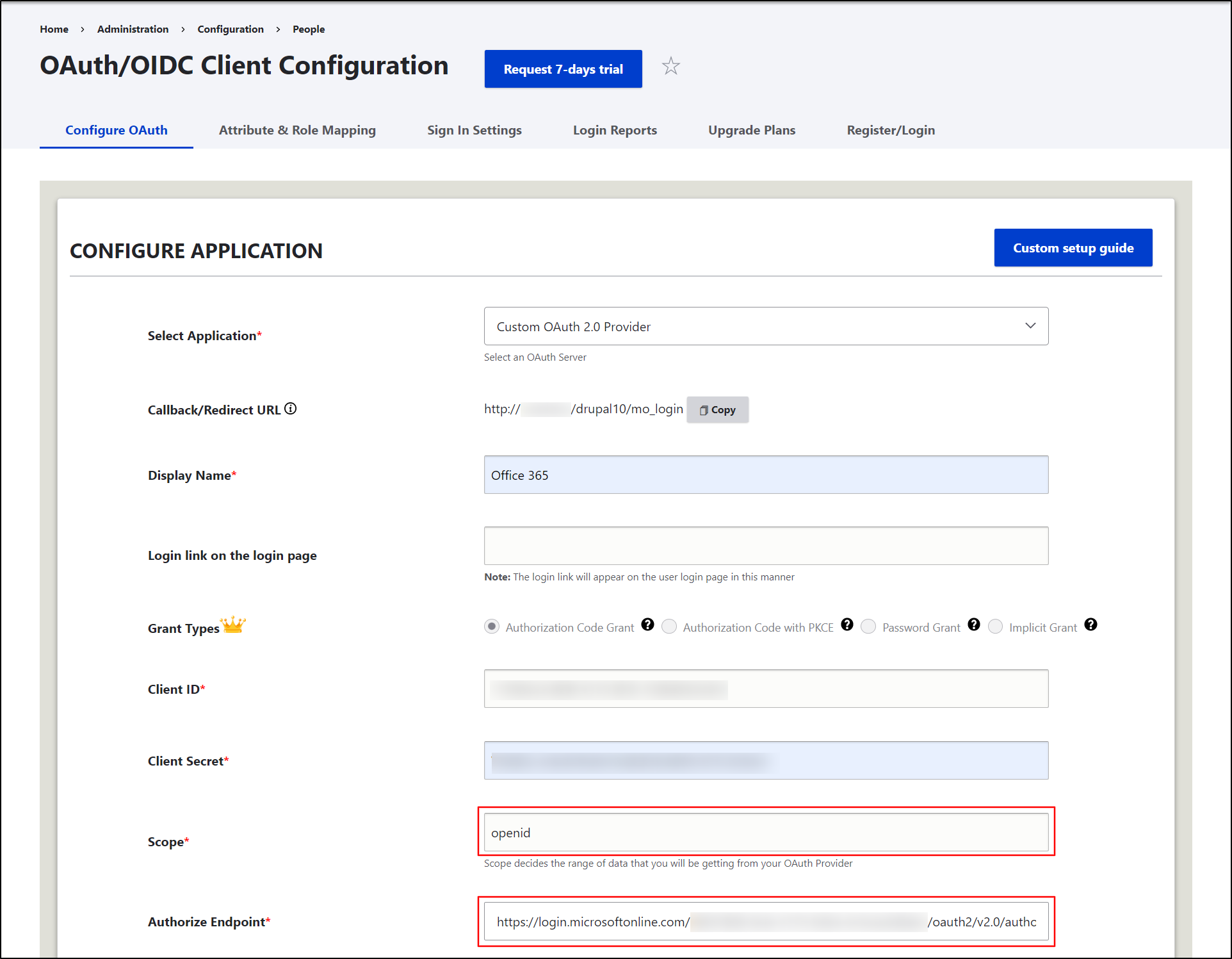Select Authorization Code with PKCE radio

[669, 627]
